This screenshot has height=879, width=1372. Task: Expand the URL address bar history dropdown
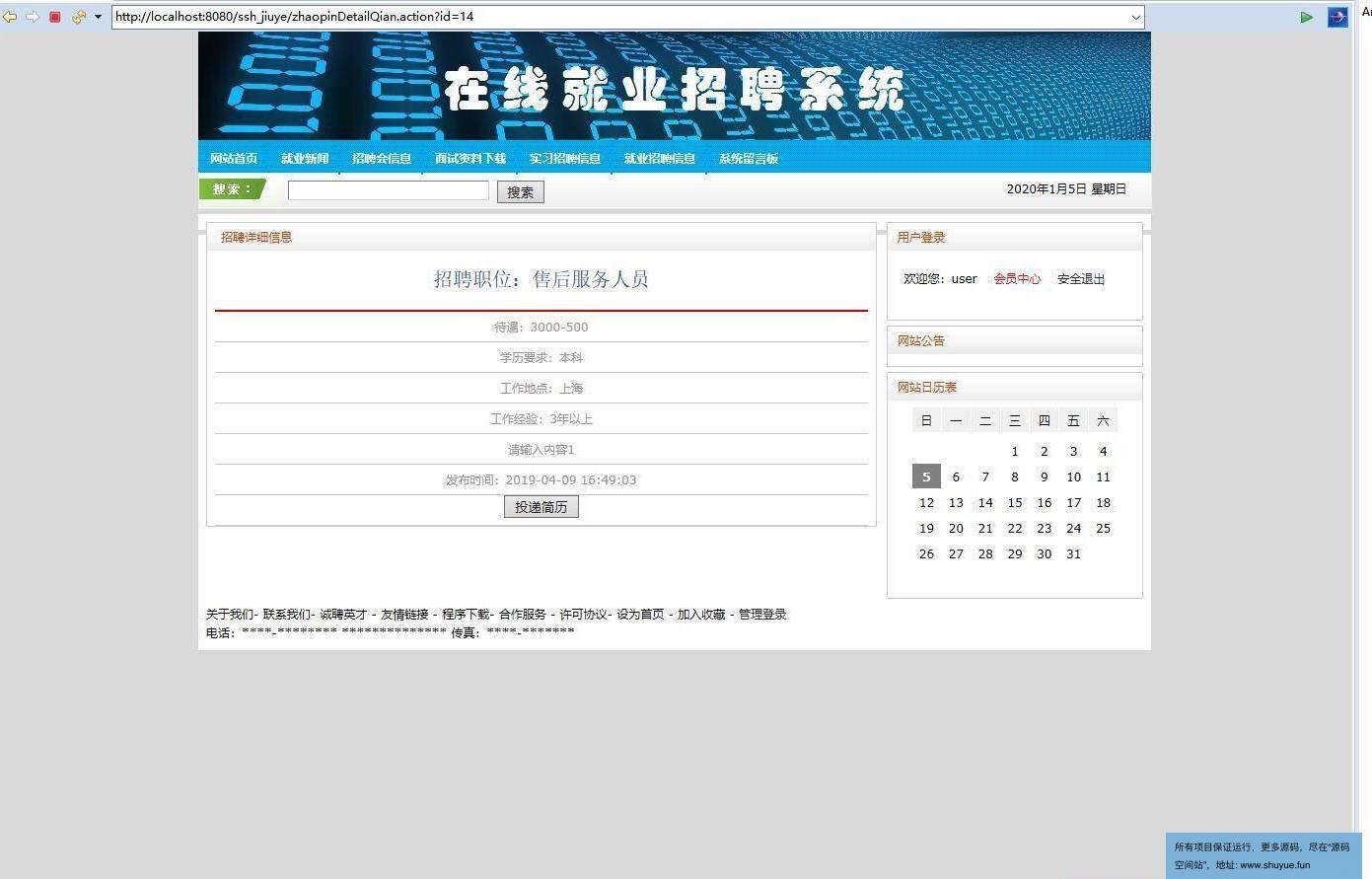(1135, 17)
